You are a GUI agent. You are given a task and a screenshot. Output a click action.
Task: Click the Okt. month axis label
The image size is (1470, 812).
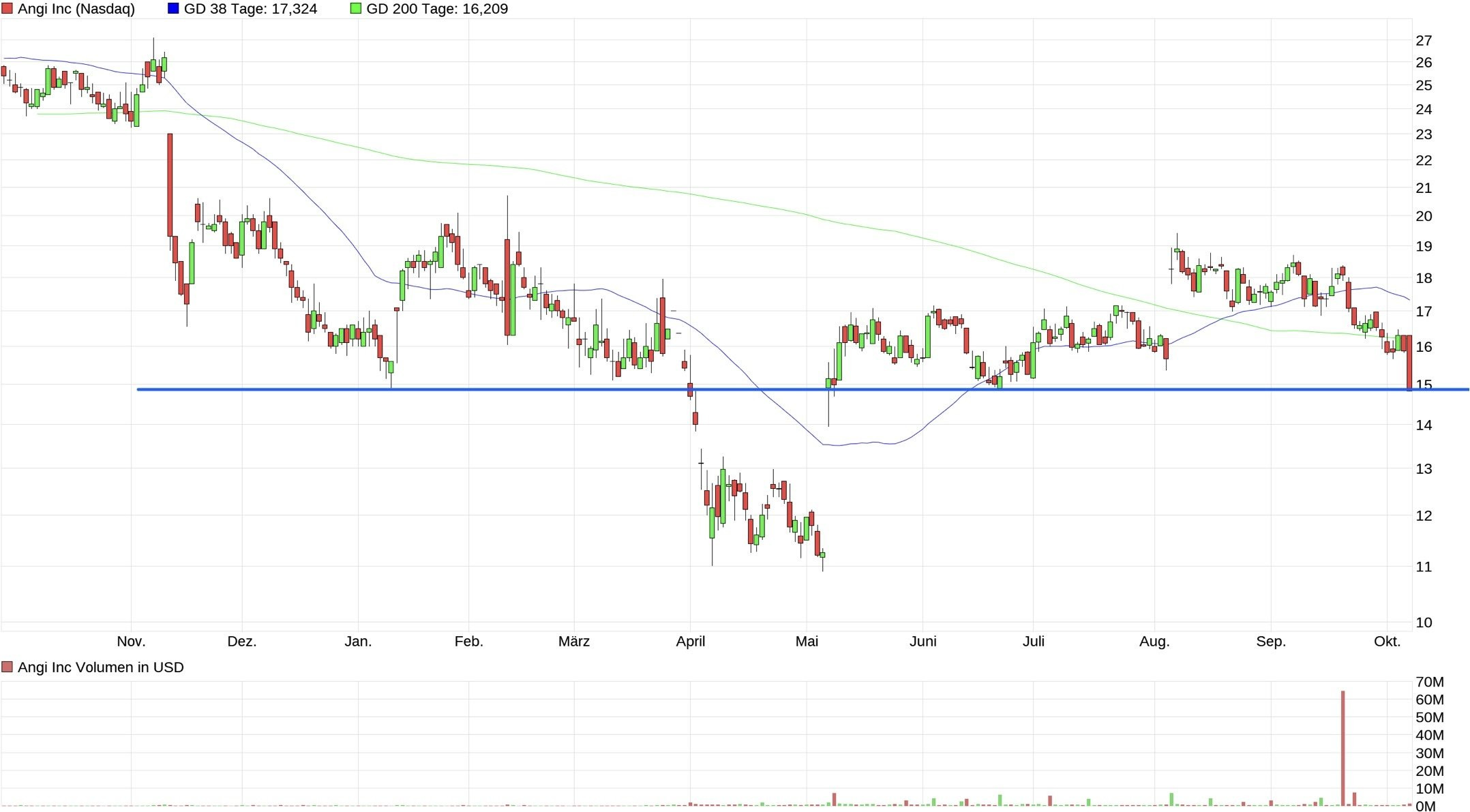1387,641
